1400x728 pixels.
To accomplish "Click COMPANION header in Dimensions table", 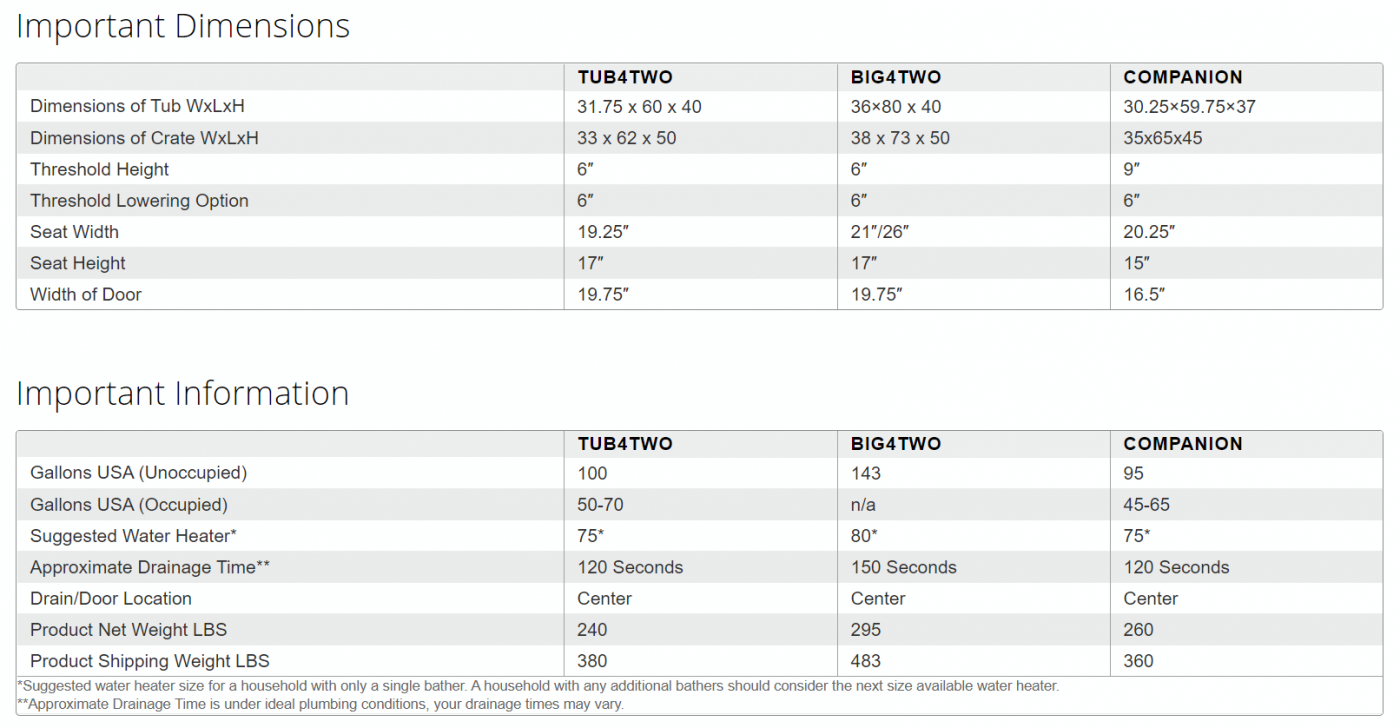I will (1183, 77).
